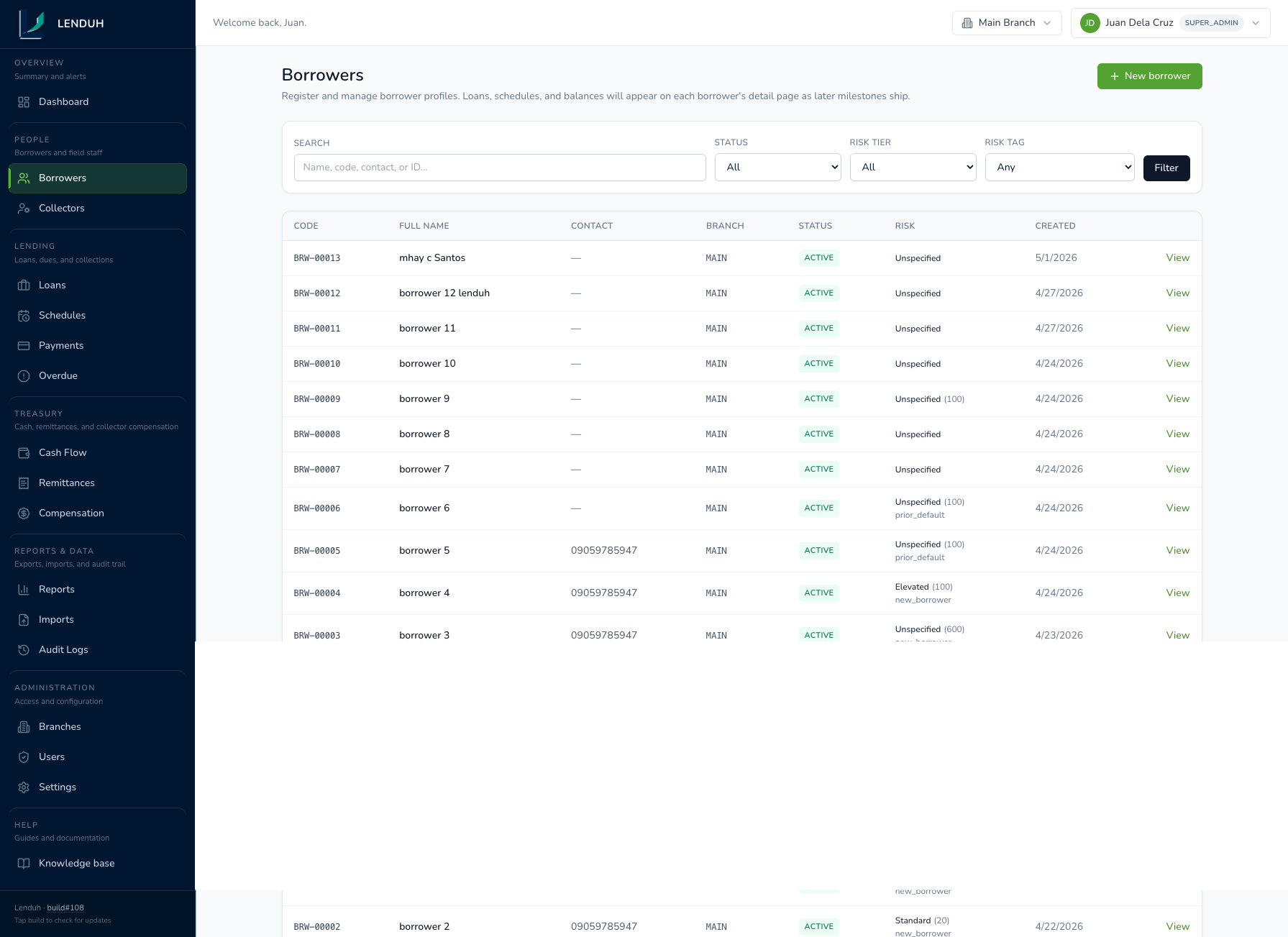Viewport: 1288px width, 937px height.
Task: Click the Overdue alert icon
Action: (x=24, y=376)
